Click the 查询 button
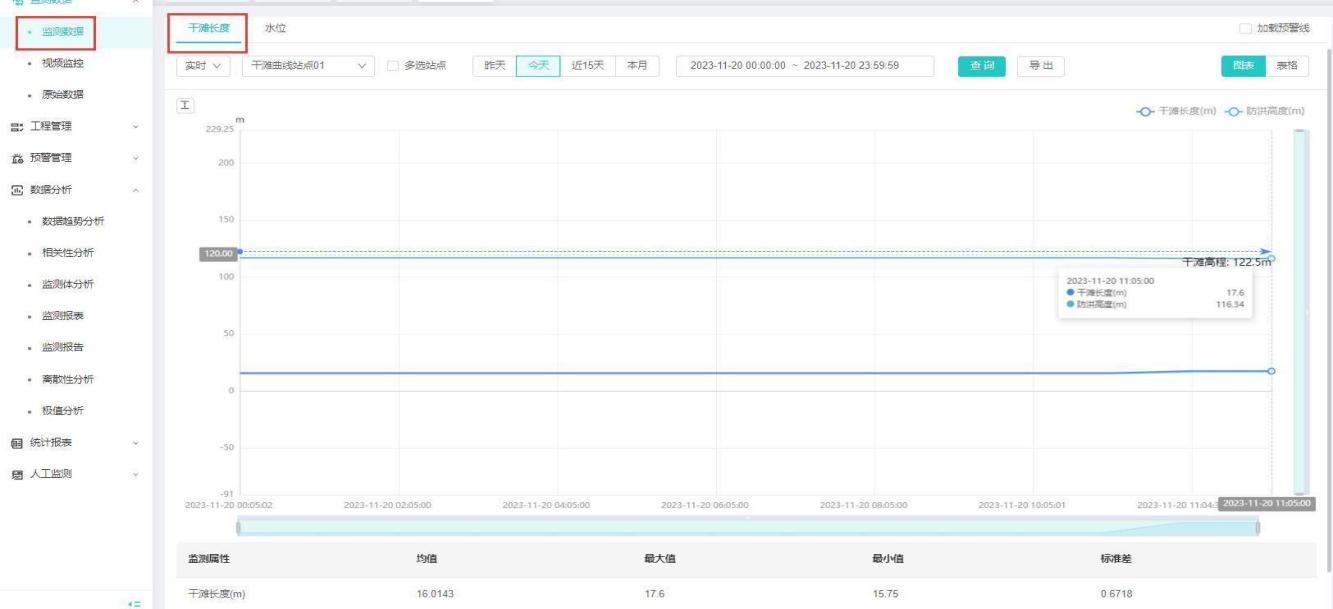 tap(981, 66)
